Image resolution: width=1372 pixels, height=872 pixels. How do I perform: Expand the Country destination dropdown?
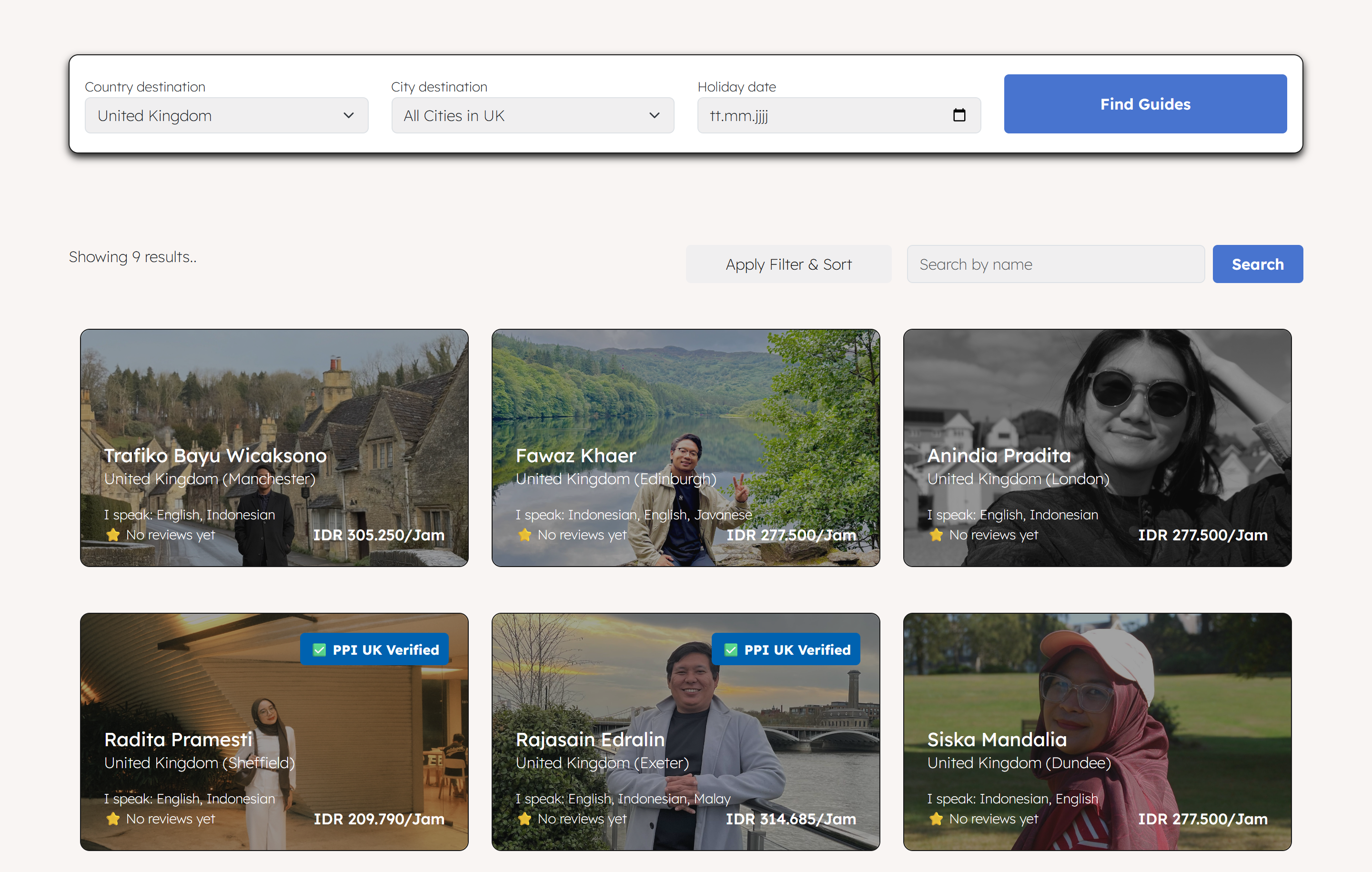(x=226, y=115)
